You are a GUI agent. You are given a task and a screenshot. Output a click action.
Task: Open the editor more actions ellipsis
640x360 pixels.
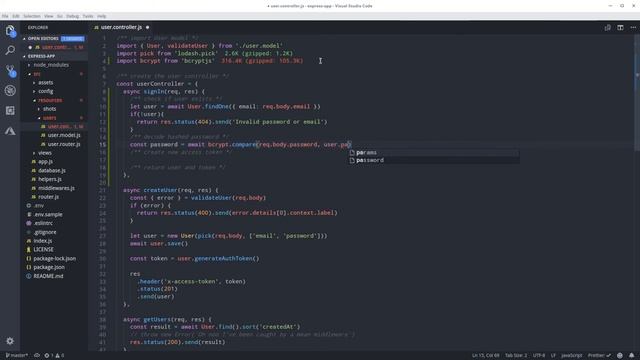[633, 27]
